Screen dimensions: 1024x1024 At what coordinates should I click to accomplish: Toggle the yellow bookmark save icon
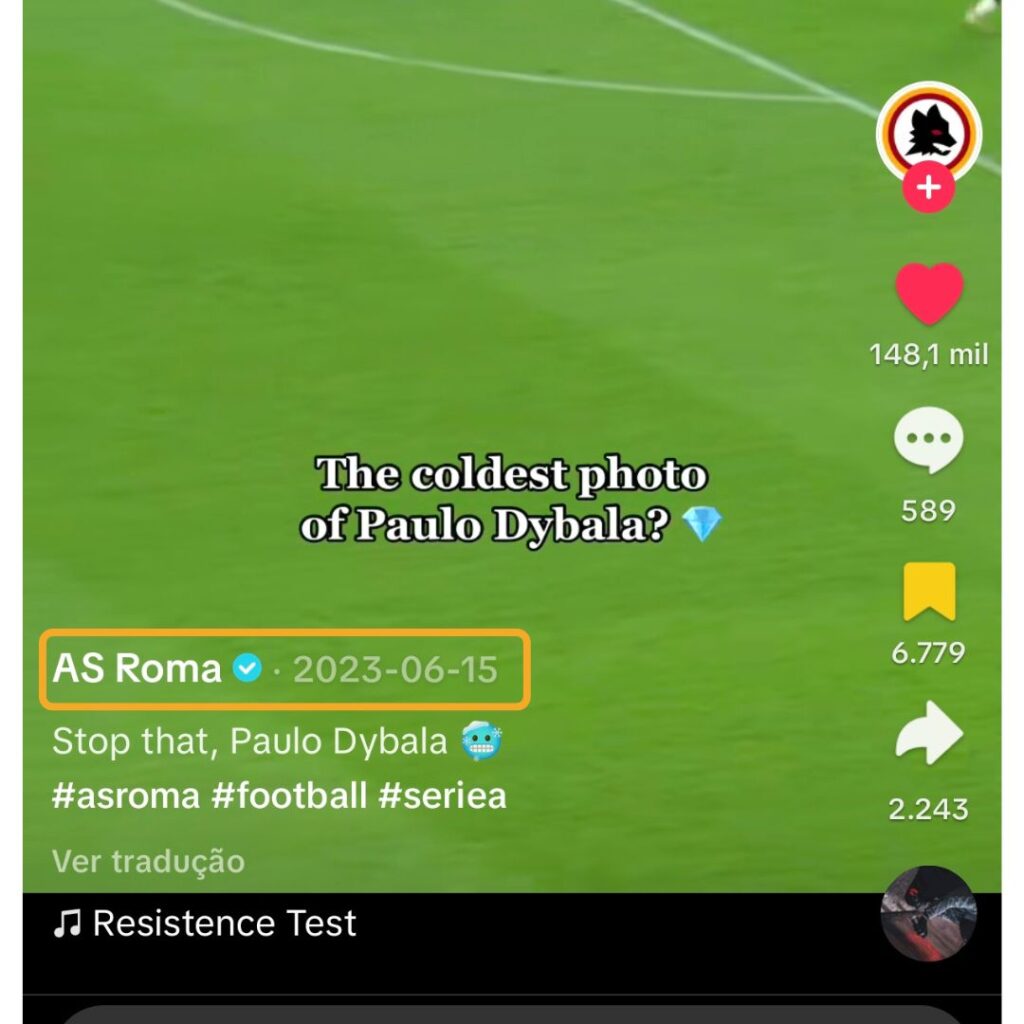point(929,591)
